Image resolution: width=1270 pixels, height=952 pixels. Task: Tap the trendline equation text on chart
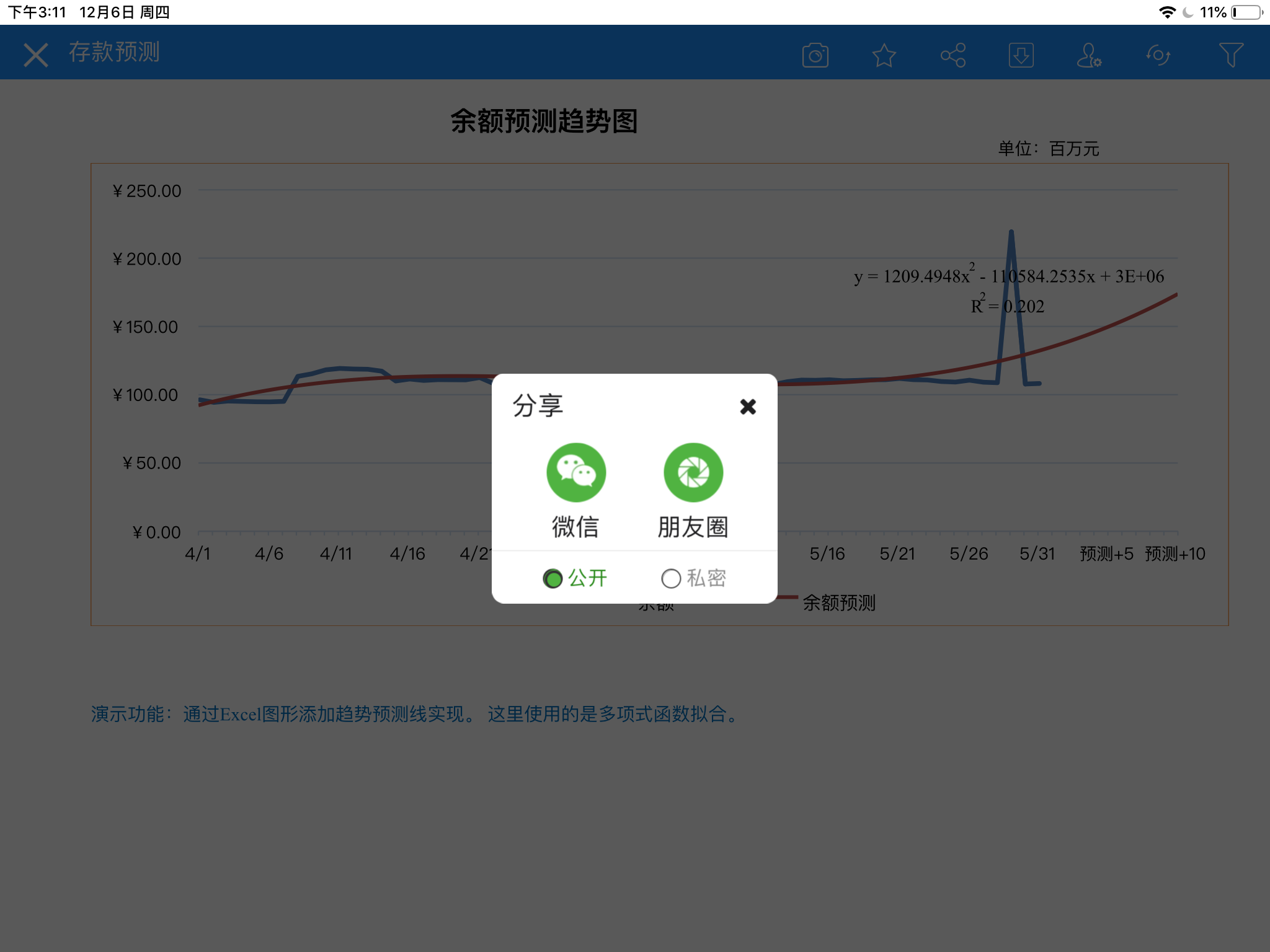click(x=1009, y=275)
